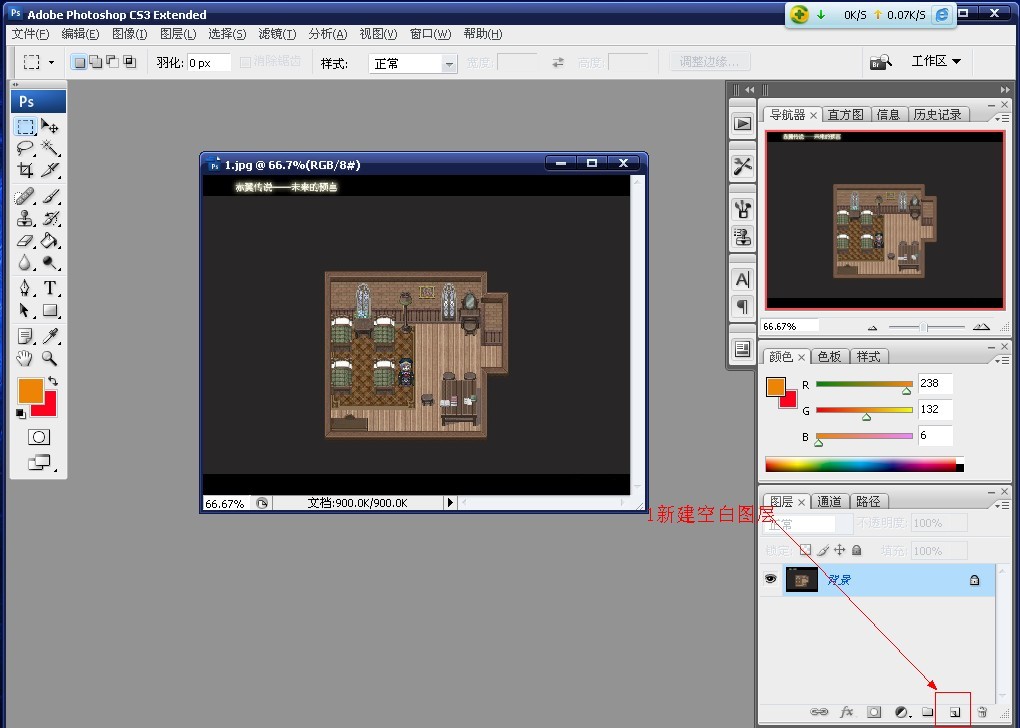The width and height of the screenshot is (1020, 728).
Task: Open the 工作区 workspace dropdown
Action: (936, 61)
